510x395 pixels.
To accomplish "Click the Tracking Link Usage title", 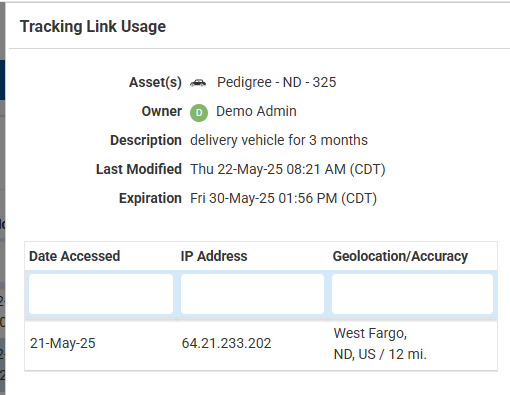I will click(x=93, y=27).
